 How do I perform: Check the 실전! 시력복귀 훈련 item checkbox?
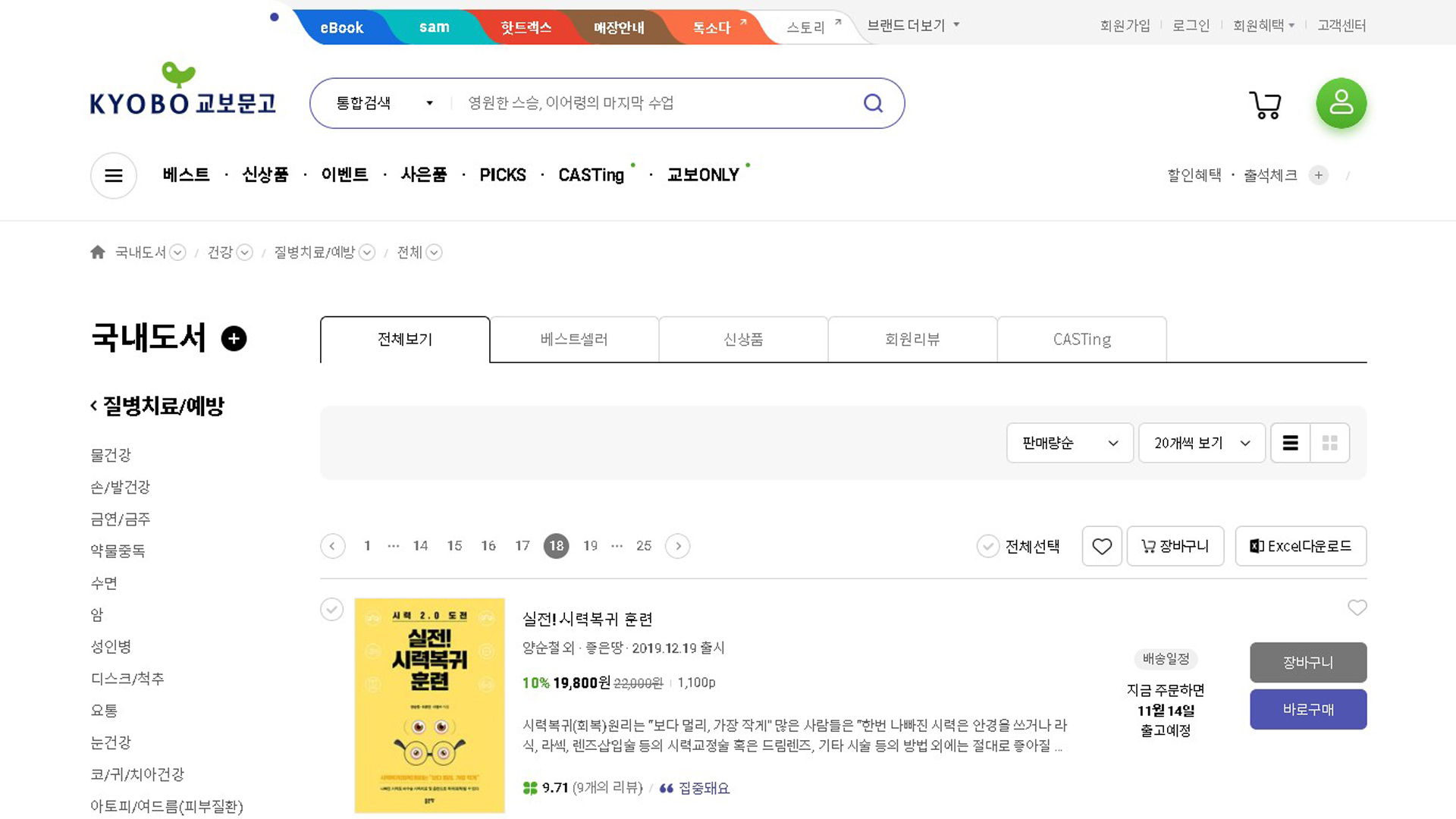tap(331, 609)
